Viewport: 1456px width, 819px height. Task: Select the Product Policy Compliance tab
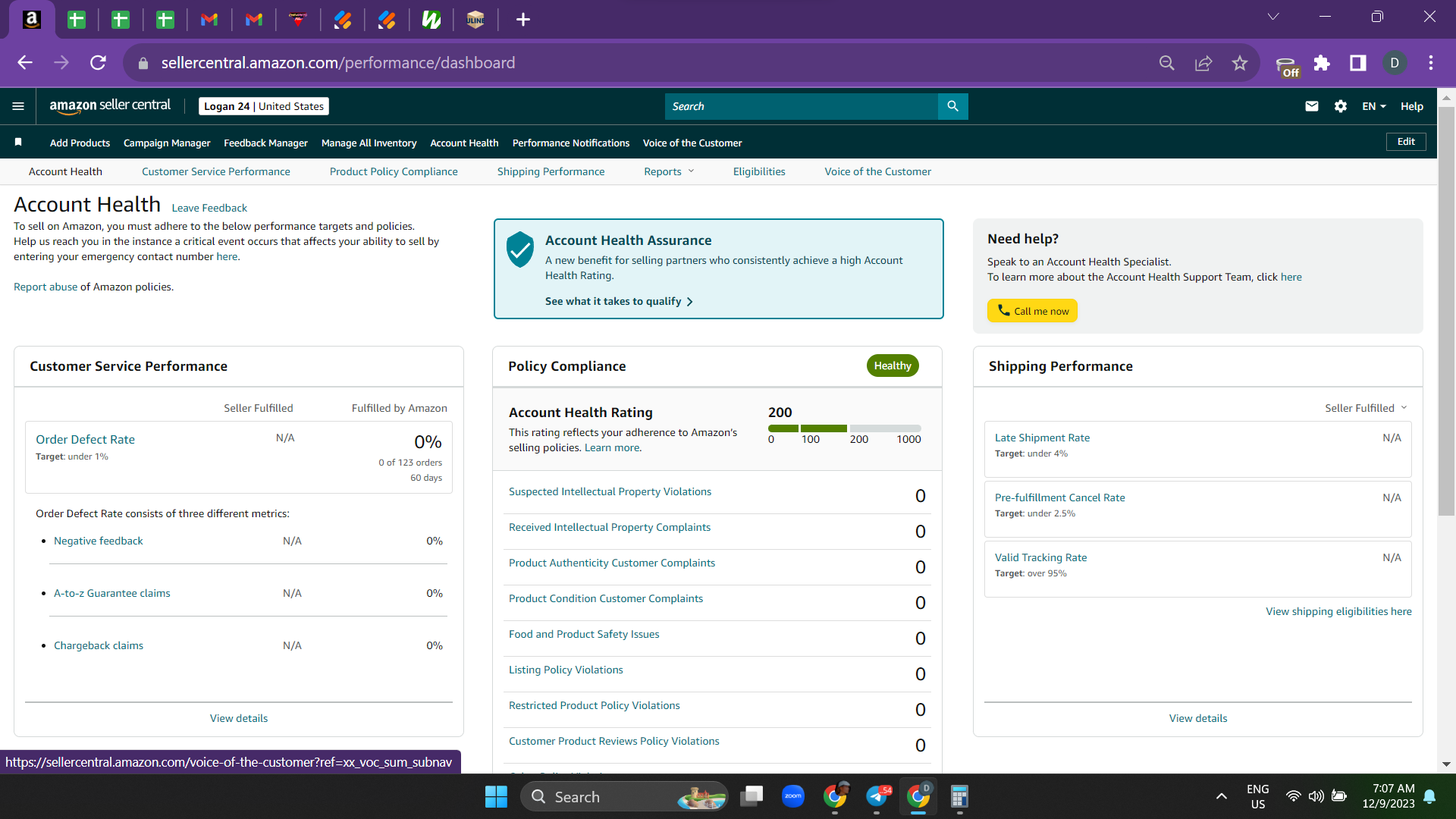pyautogui.click(x=394, y=171)
